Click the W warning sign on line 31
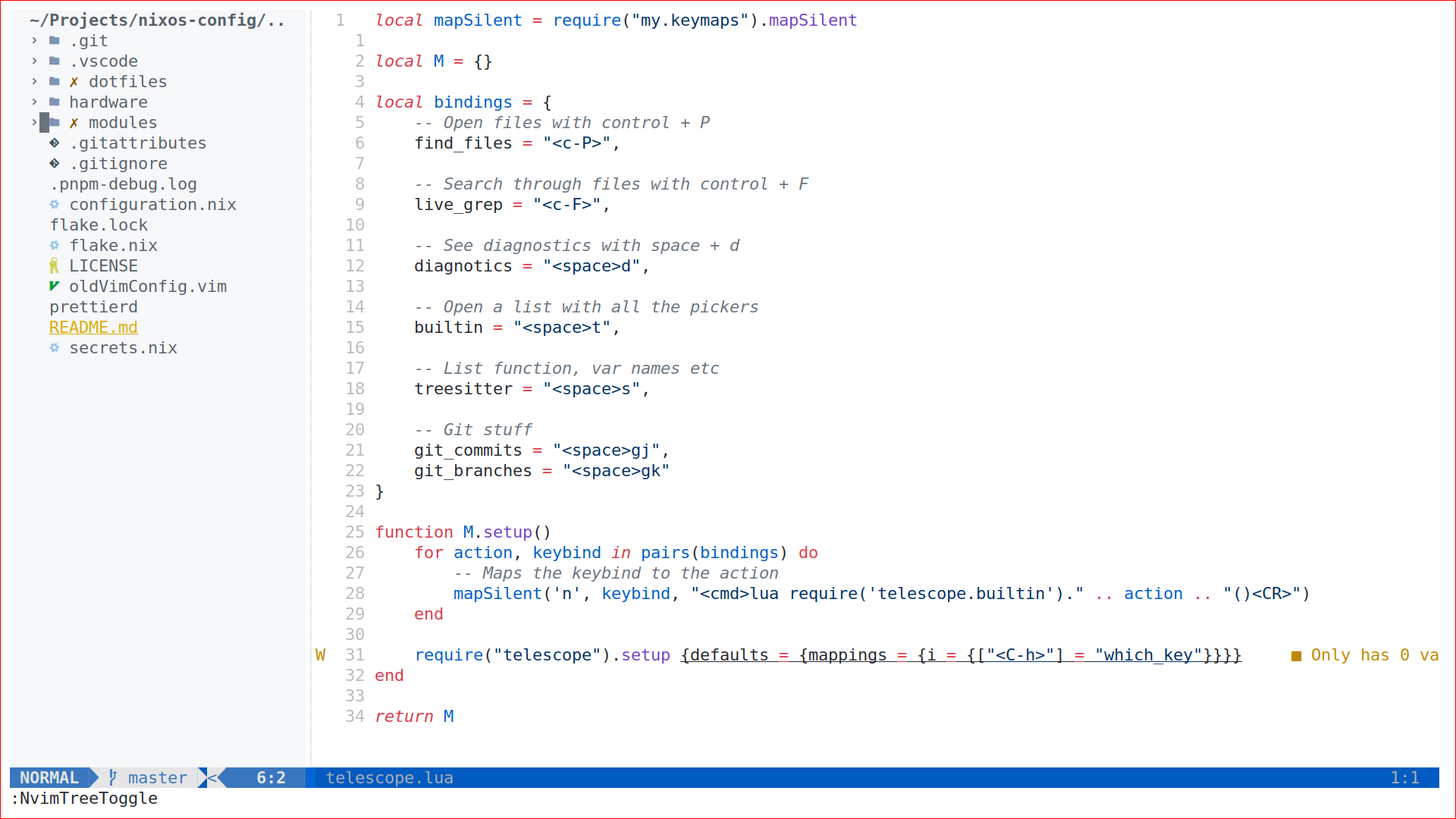Screen dimensions: 1456x819 320,654
